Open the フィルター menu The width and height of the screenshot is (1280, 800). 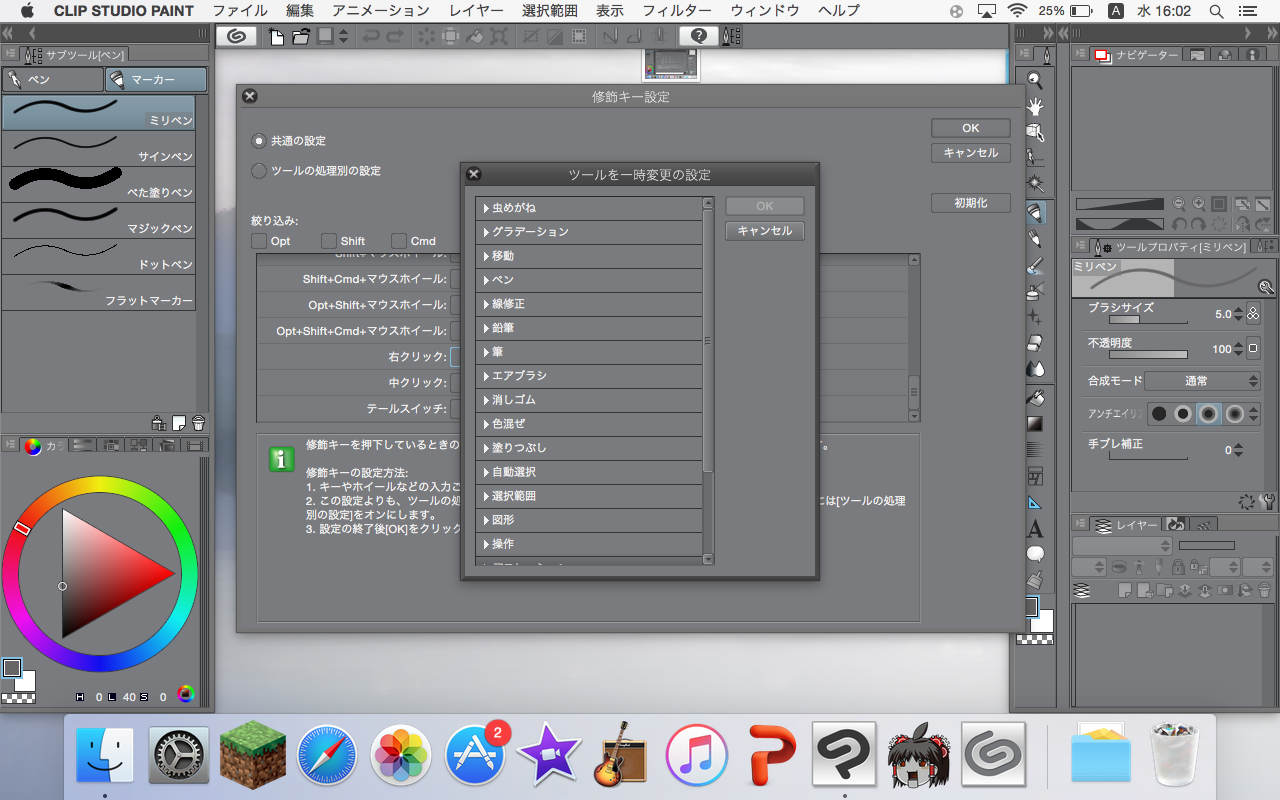click(676, 11)
